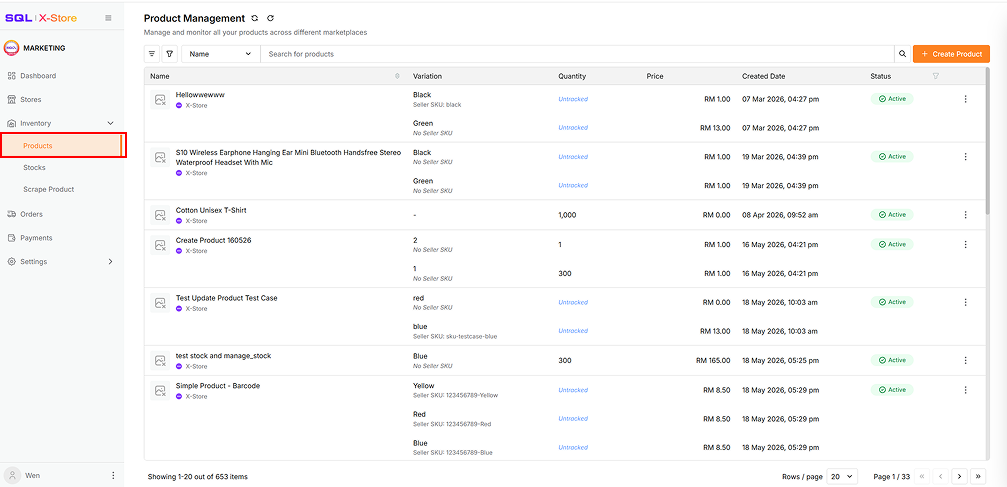Click the Seller SKU: sku-testcase-blue text
The width and height of the screenshot is (1007, 487).
[455, 336]
